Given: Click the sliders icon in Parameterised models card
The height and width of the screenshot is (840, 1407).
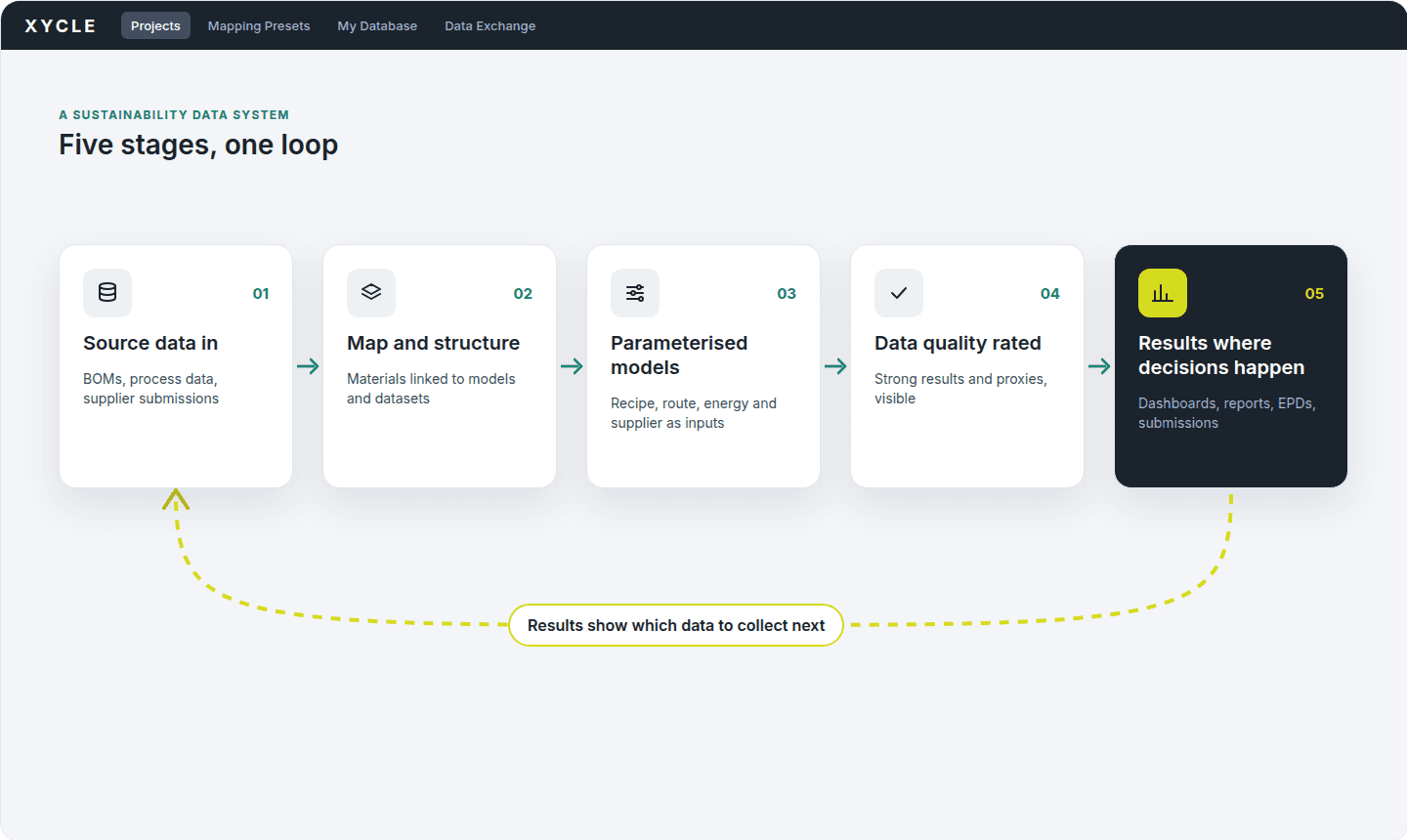Looking at the screenshot, I should (x=635, y=293).
